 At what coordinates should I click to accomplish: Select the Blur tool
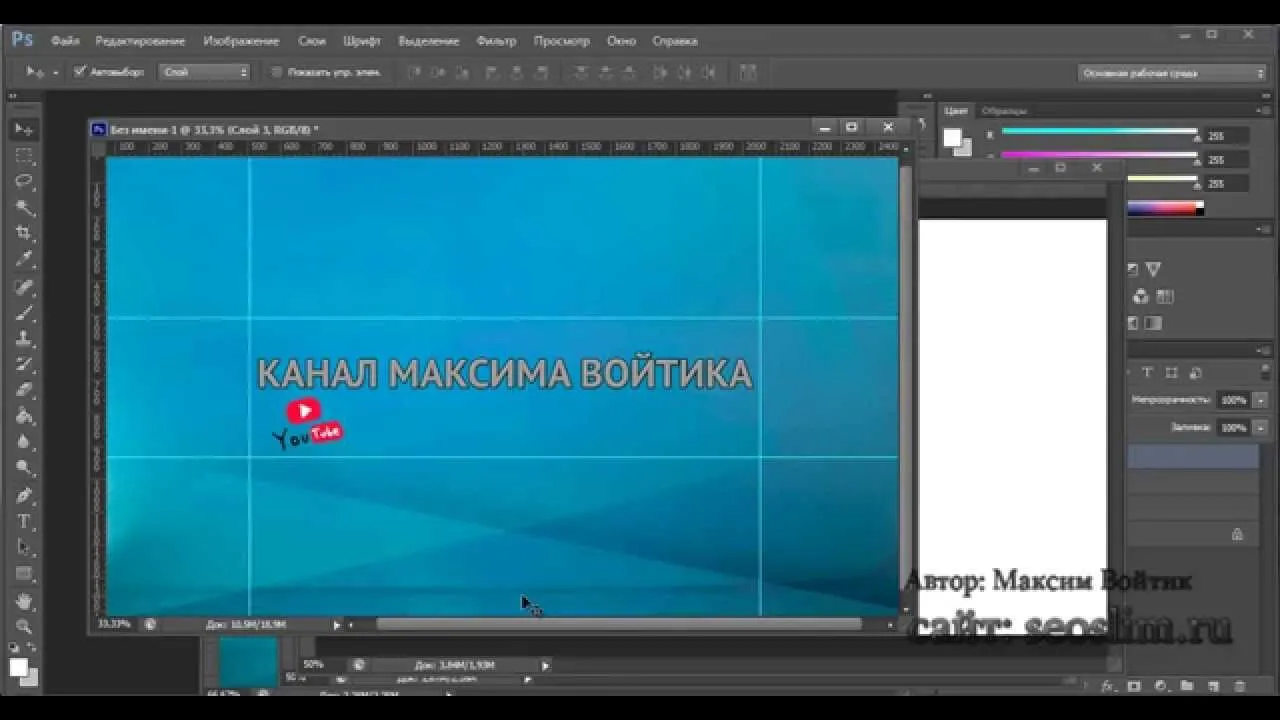click(24, 442)
